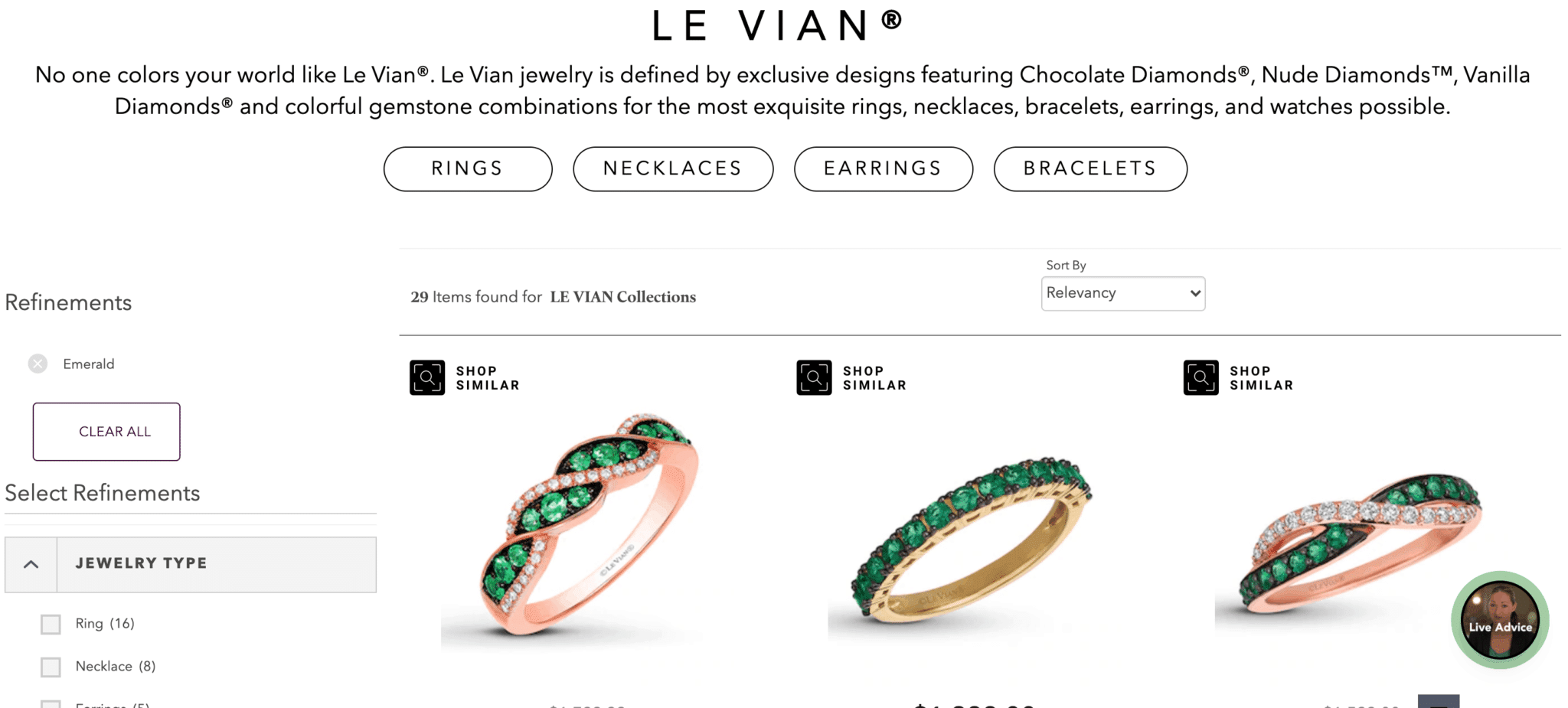Select the EARRINGS category tab
Screen dimensions: 1568x708
(x=883, y=168)
